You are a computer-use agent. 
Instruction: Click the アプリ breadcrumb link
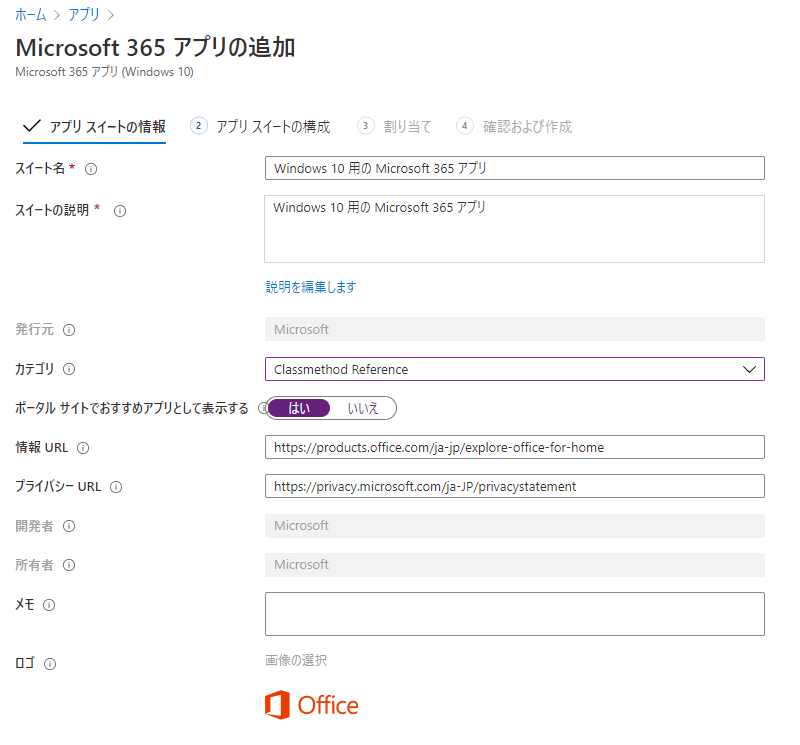click(84, 14)
